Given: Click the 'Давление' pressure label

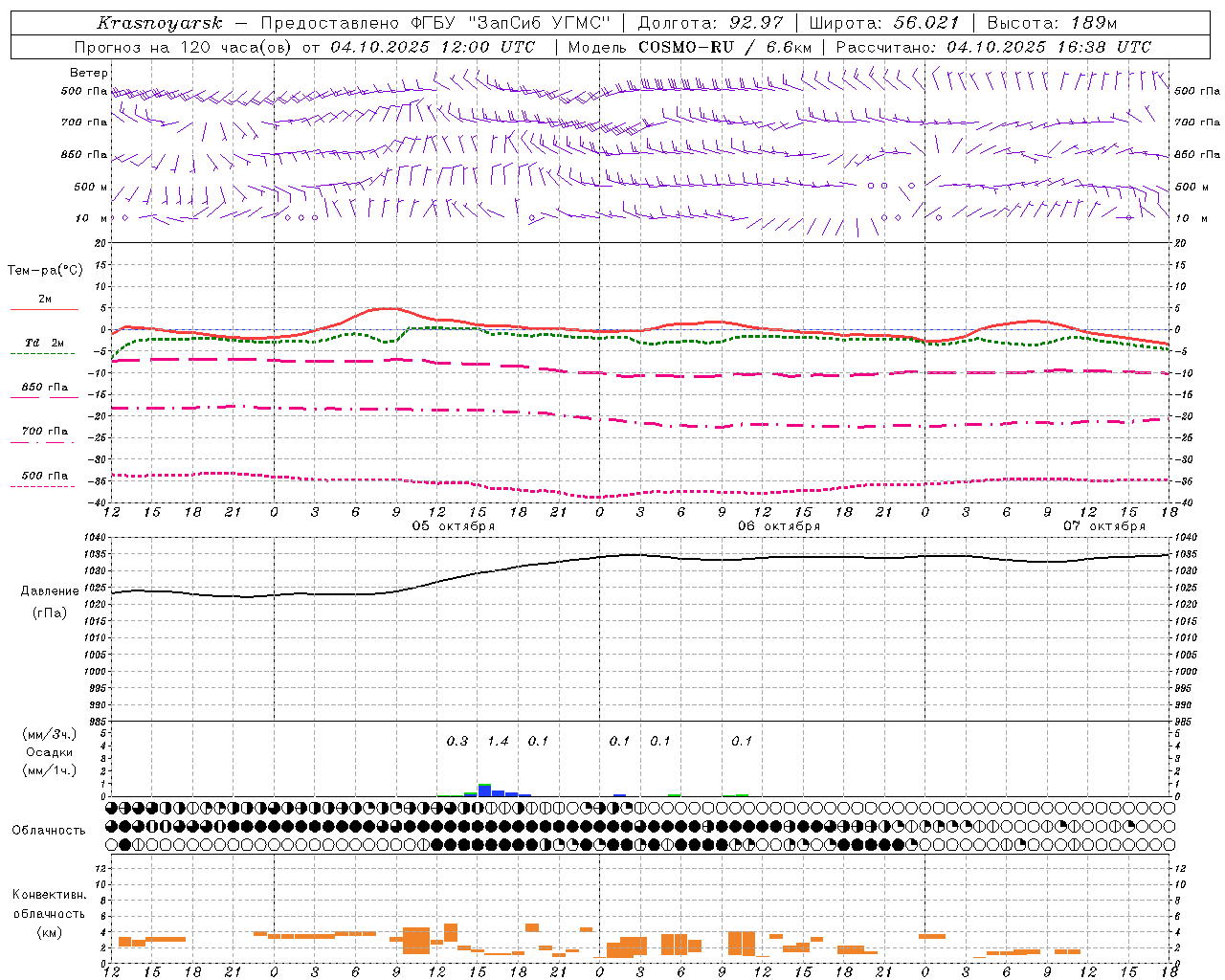Looking at the screenshot, I should (x=50, y=591).
